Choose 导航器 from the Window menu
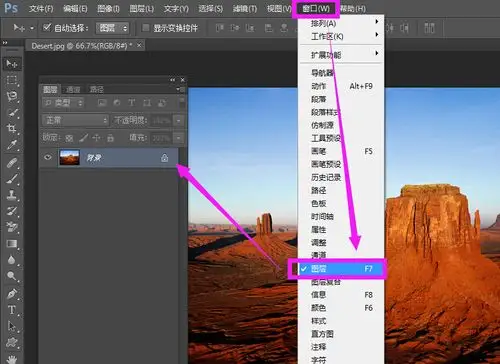This screenshot has height=364, width=500. pyautogui.click(x=341, y=73)
